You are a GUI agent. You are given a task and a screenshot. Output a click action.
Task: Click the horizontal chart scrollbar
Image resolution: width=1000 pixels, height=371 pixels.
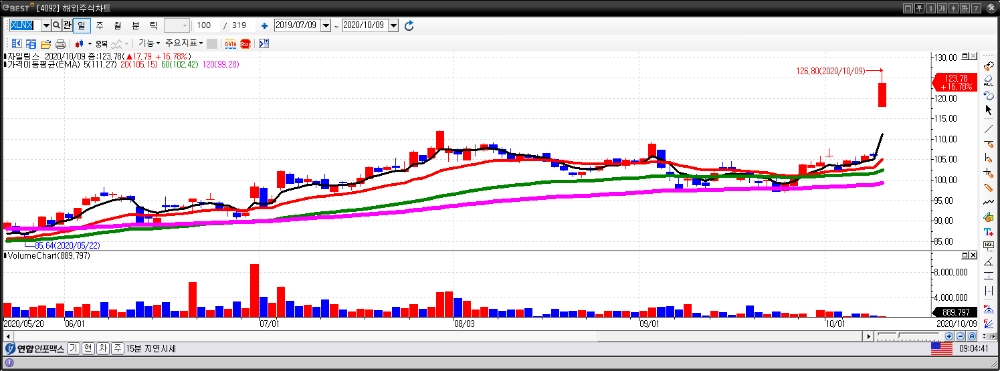coord(438,336)
